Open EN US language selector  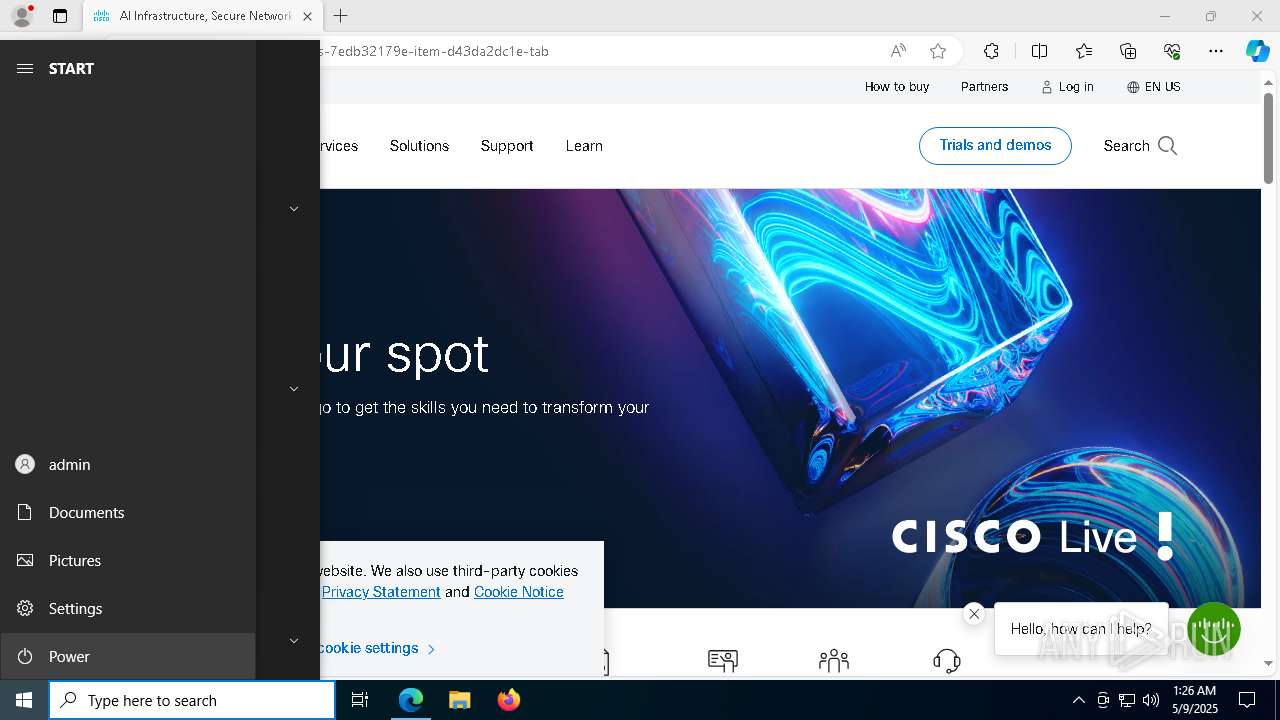click(1153, 87)
